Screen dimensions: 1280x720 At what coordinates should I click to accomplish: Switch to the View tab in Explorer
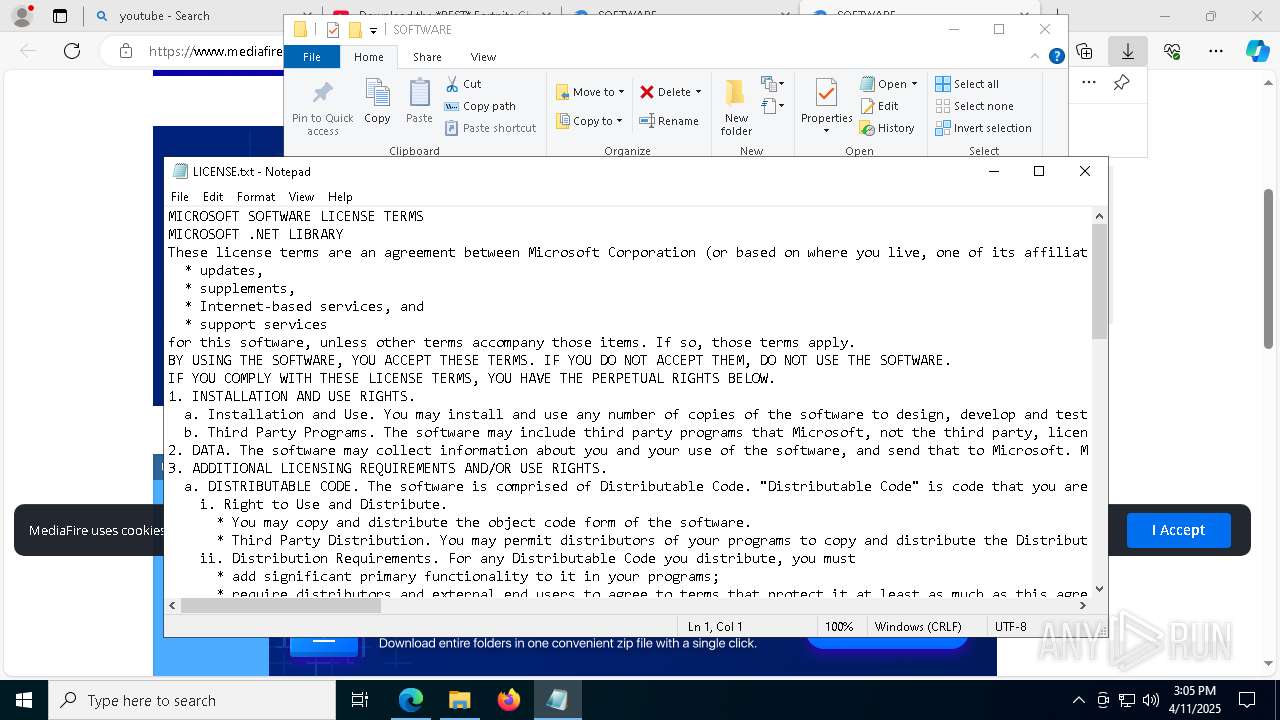tap(483, 57)
